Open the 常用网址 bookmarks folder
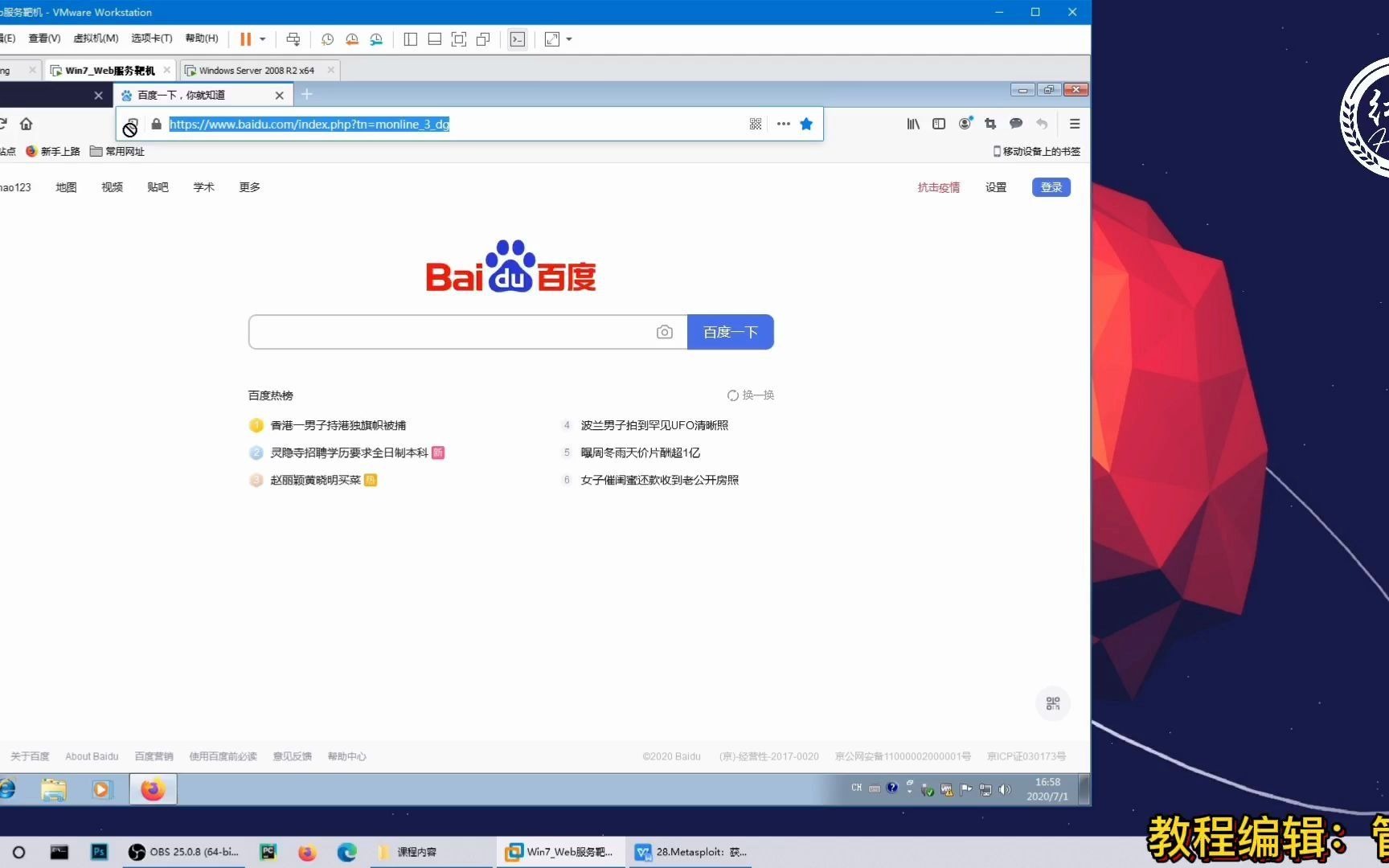Image resolution: width=1389 pixels, height=868 pixels. (117, 151)
